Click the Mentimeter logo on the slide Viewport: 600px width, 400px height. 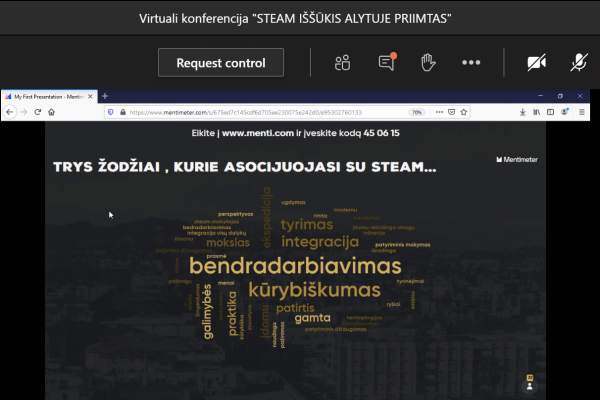point(517,160)
